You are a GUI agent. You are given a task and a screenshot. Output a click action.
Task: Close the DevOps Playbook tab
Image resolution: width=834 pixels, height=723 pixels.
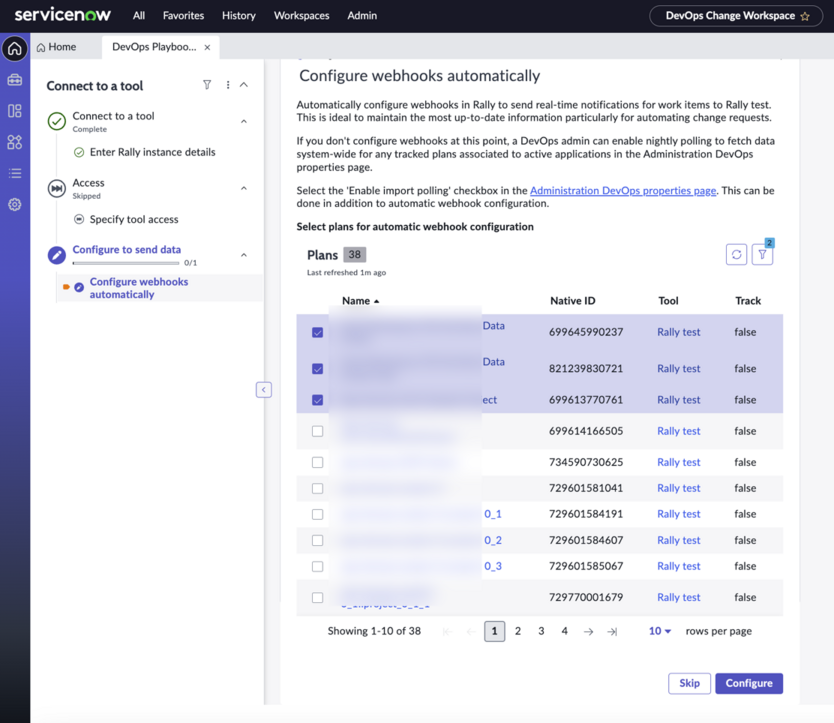[207, 47]
